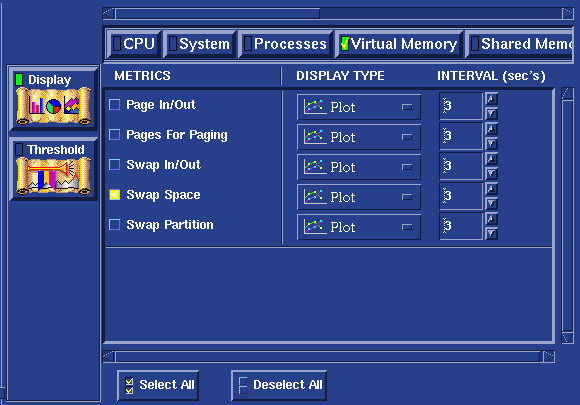
Task: Open the Display scroll chart icon
Action: 54,105
